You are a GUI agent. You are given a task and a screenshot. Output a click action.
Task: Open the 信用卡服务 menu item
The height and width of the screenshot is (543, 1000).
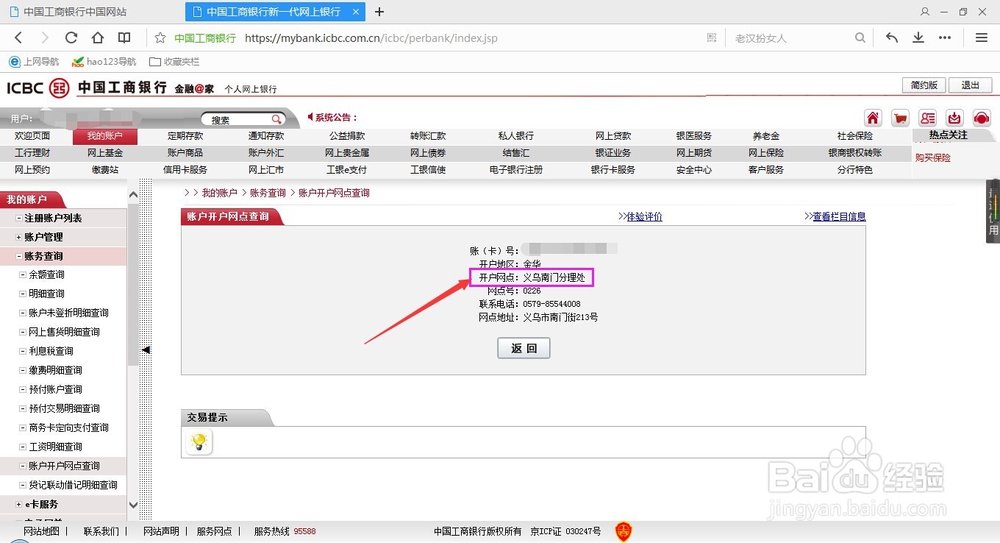coord(185,170)
